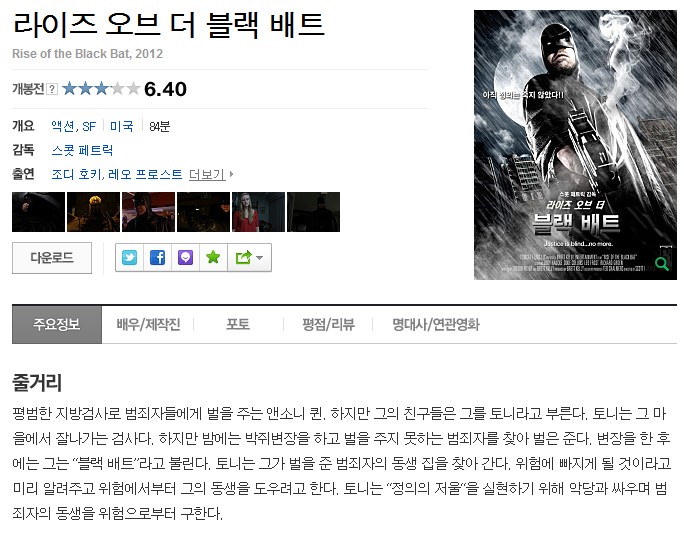This screenshot has width=684, height=536.
Task: Open the actor link 레오 프로스트
Action: pyautogui.click(x=145, y=174)
